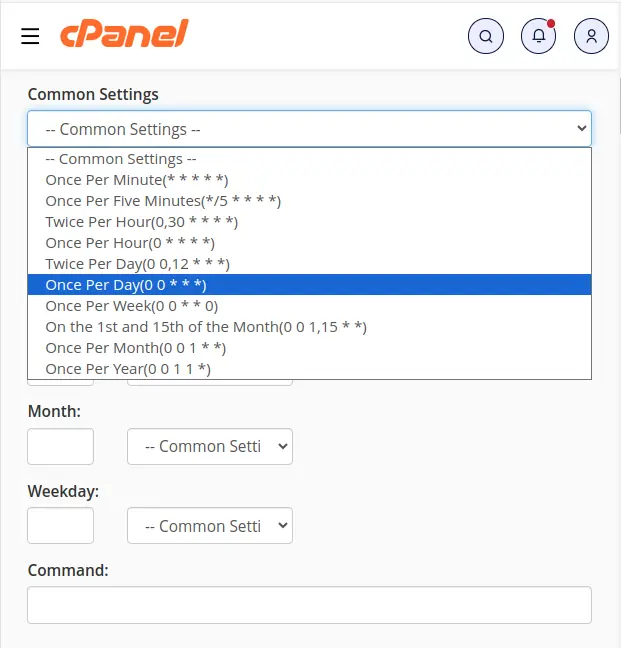Pick Twice Per Day option
Screen dimensions: 621x648
[x=309, y=264]
